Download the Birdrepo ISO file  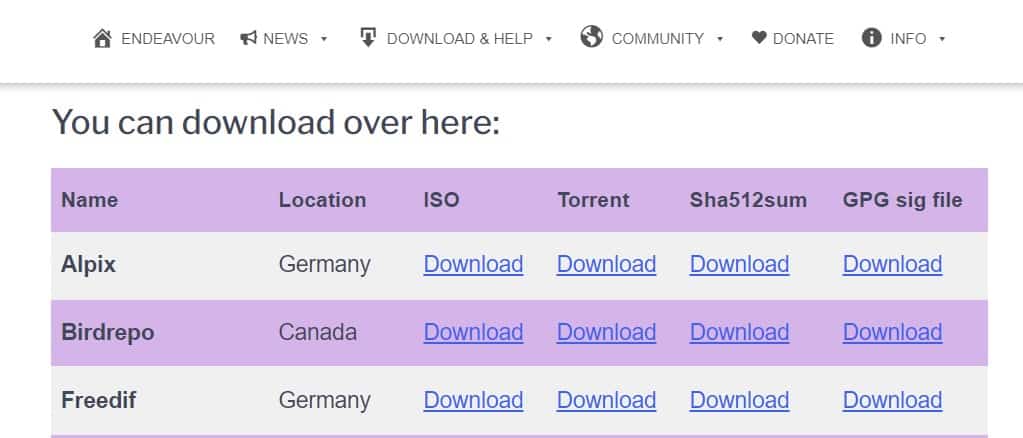click(474, 332)
